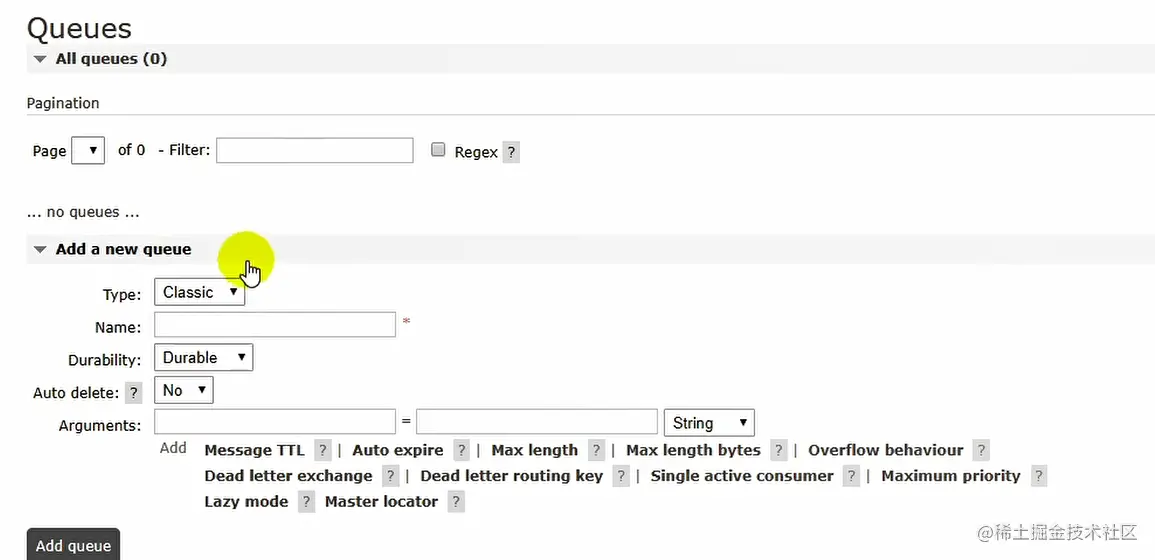Show help for Single active consumer
Screen dimensions: 1155x560
click(852, 476)
